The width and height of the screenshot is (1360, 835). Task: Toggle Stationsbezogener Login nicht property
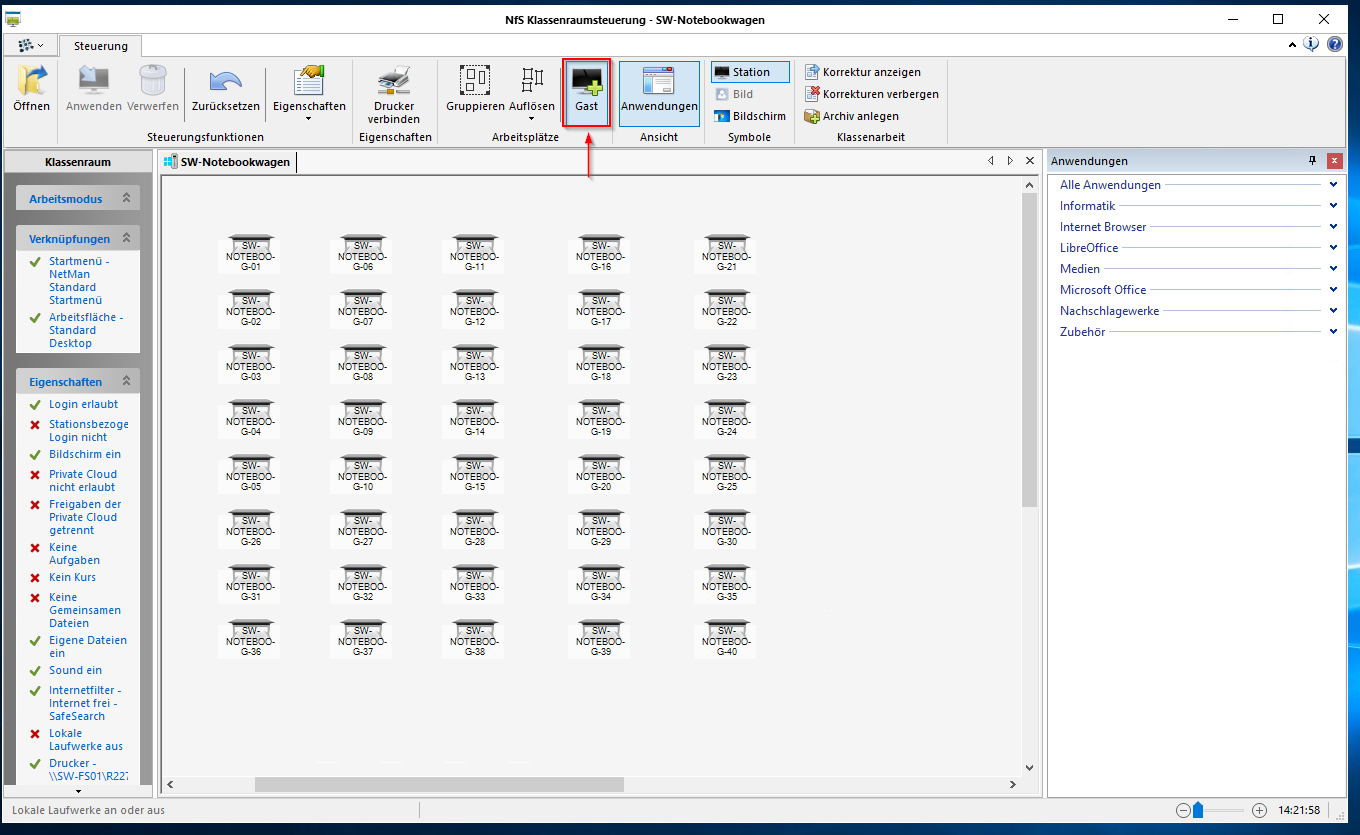click(88, 431)
